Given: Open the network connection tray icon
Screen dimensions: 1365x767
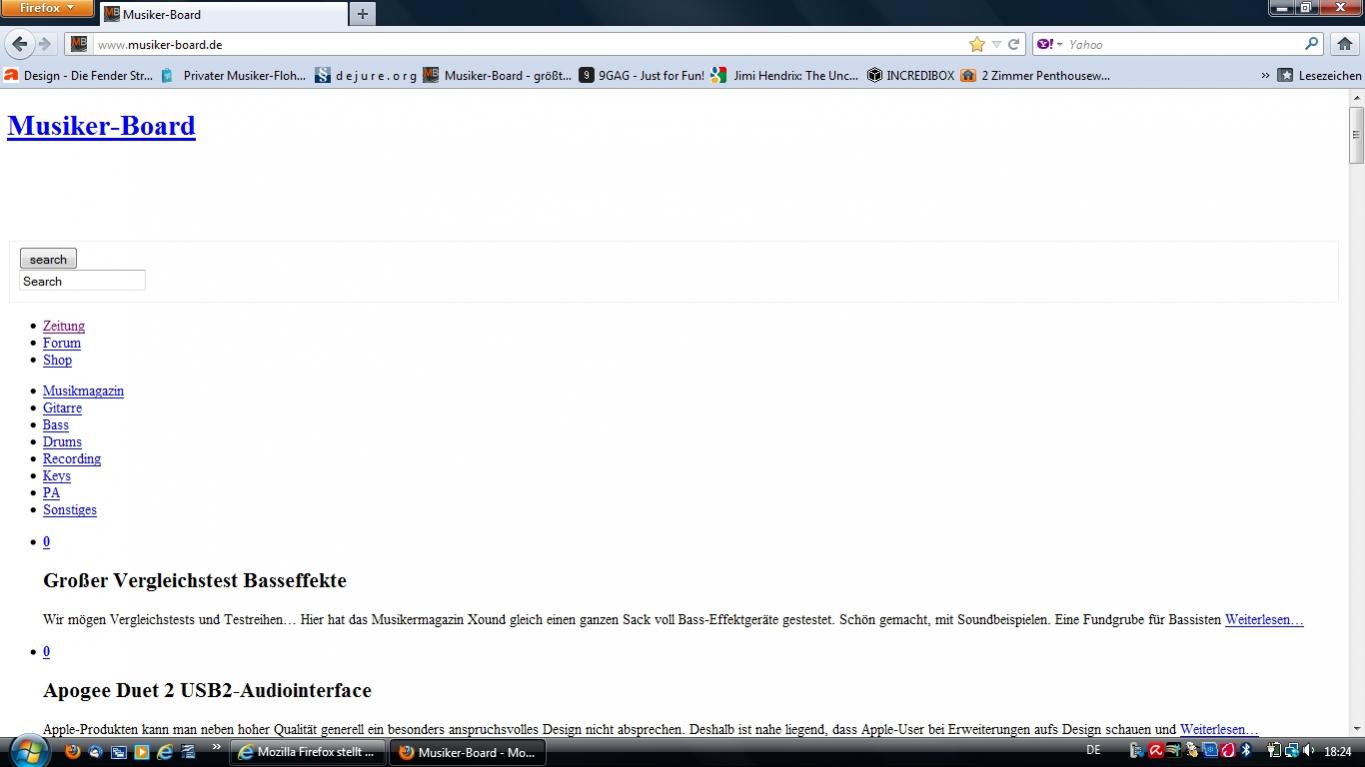Looking at the screenshot, I should pos(1291,751).
